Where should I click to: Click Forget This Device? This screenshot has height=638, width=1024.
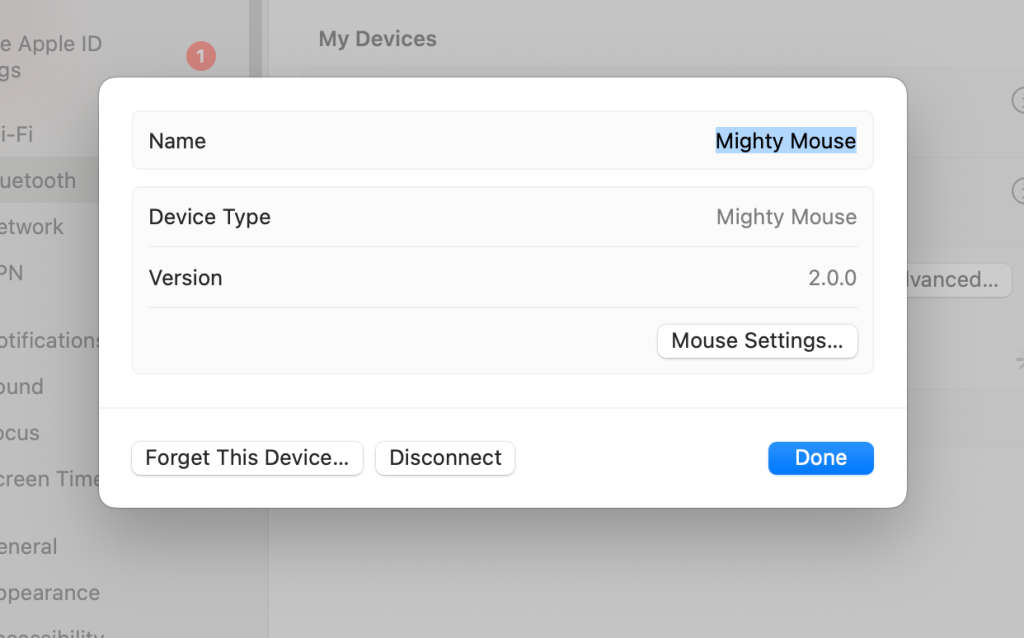(x=246, y=458)
